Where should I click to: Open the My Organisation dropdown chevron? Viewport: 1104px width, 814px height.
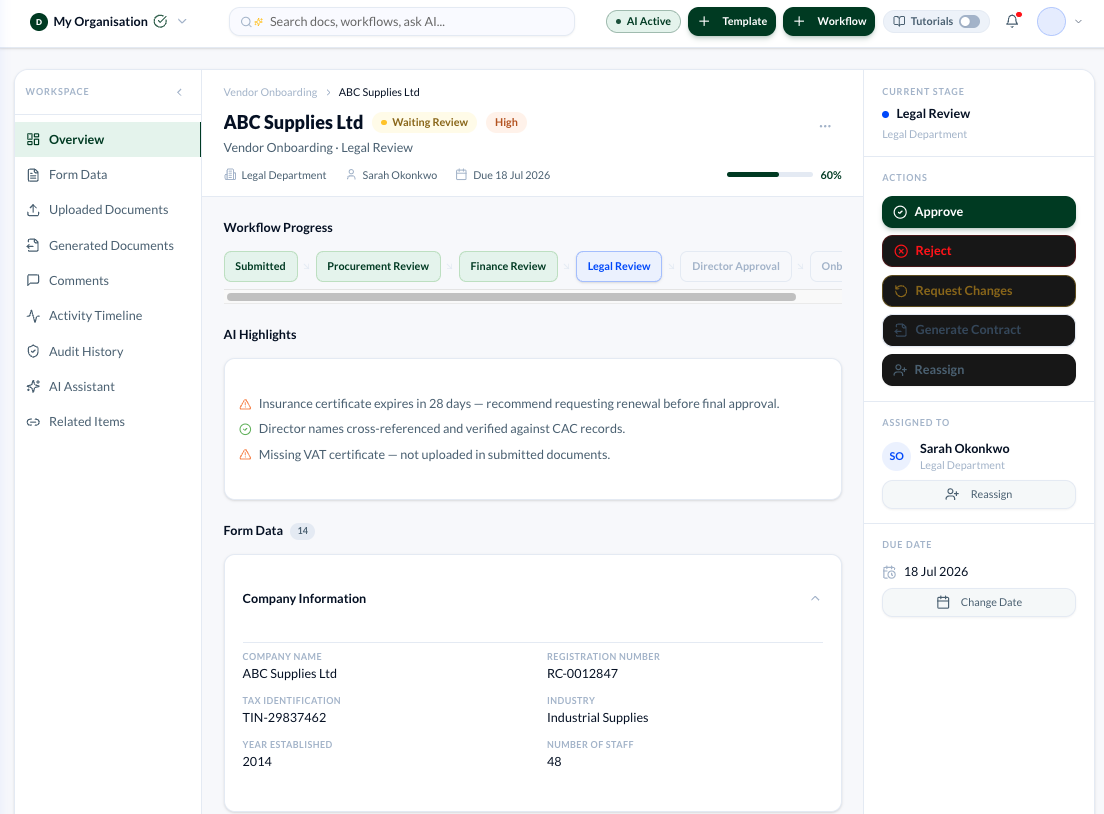tap(182, 21)
